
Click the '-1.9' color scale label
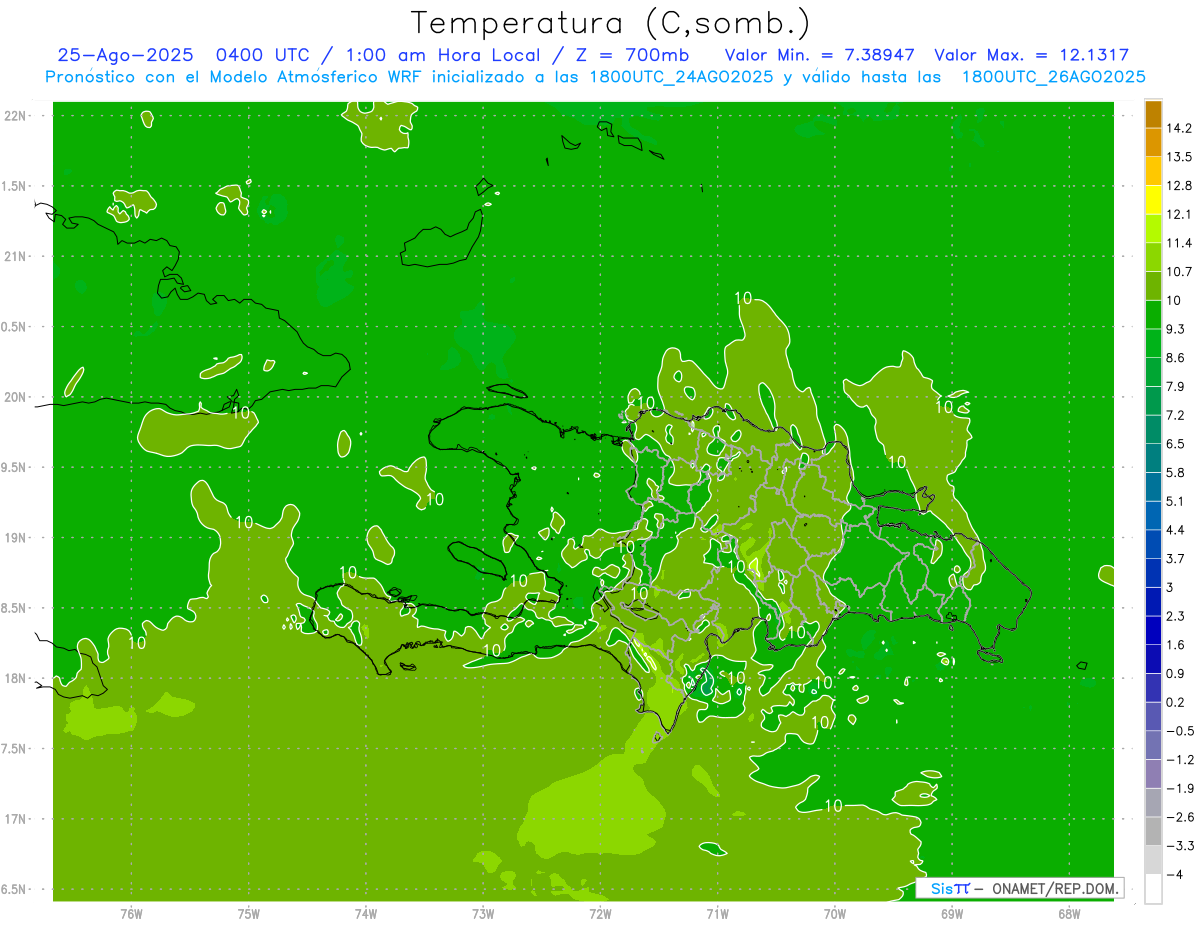(x=1179, y=788)
